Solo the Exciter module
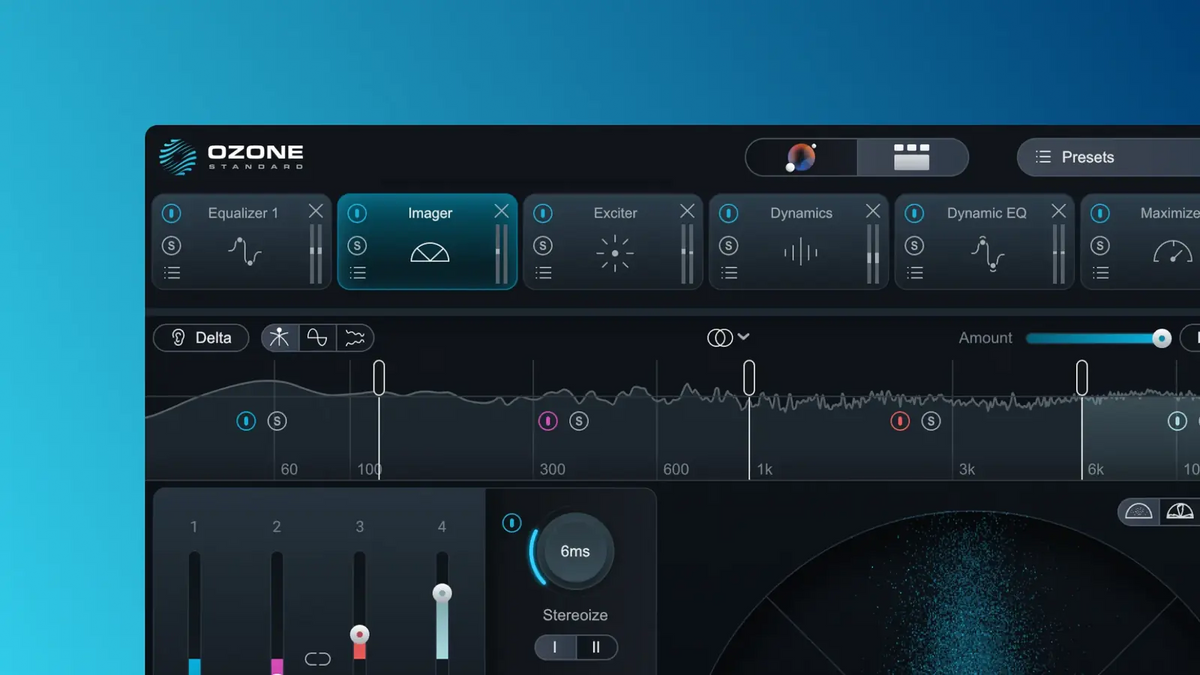1200x675 pixels. pos(543,246)
